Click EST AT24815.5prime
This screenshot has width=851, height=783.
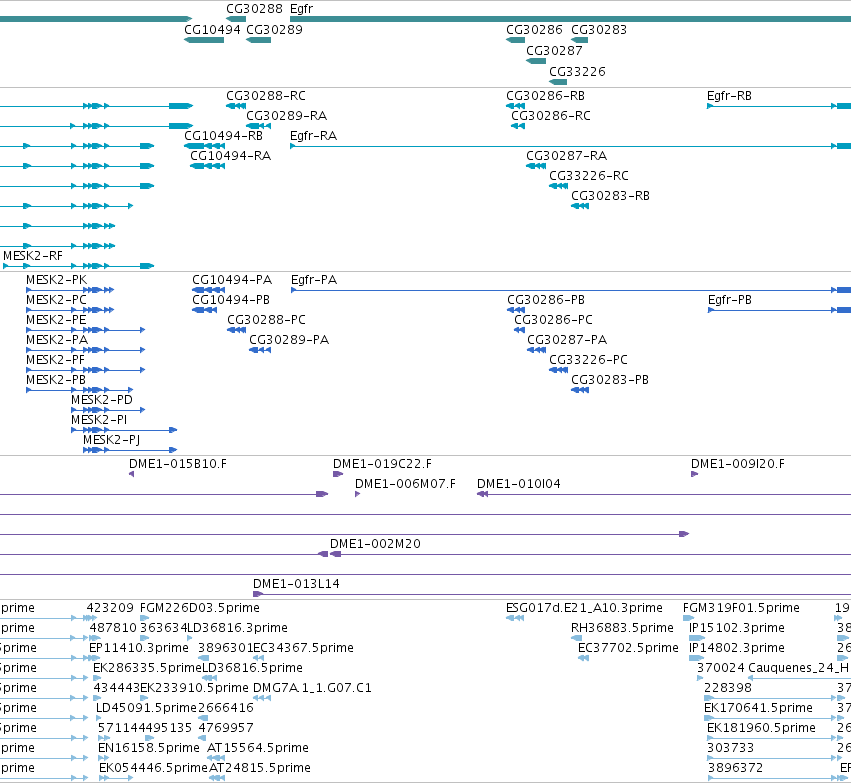point(260,768)
